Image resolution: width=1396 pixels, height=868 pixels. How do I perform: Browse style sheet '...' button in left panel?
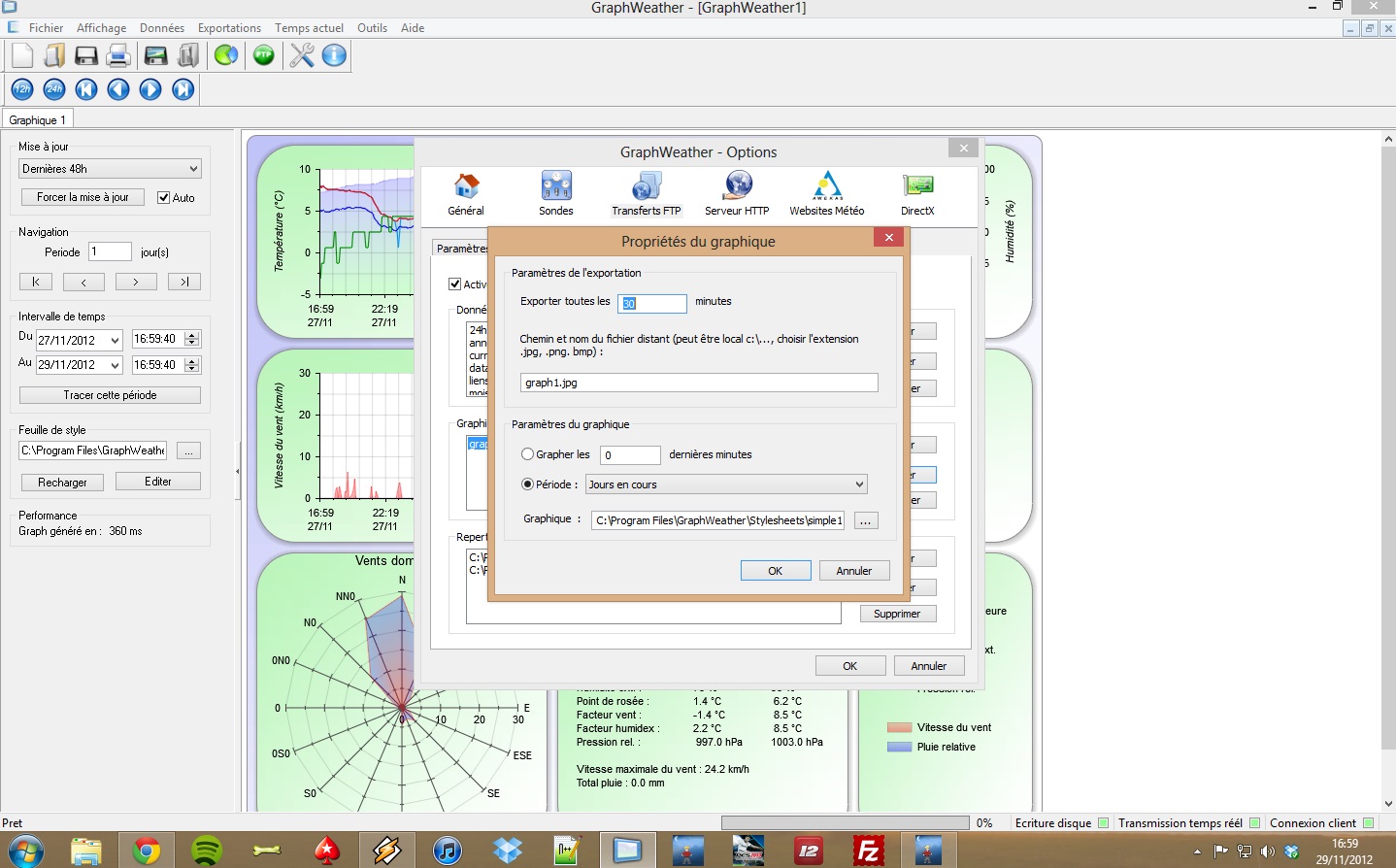tap(189, 451)
